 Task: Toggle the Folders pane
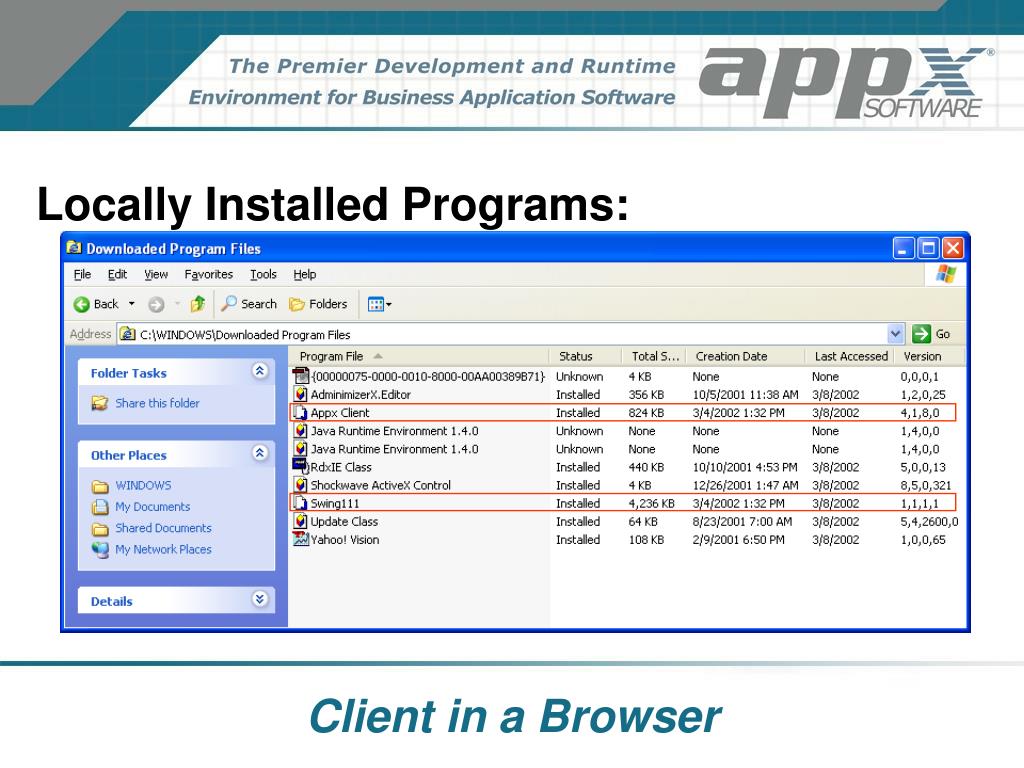pyautogui.click(x=318, y=304)
